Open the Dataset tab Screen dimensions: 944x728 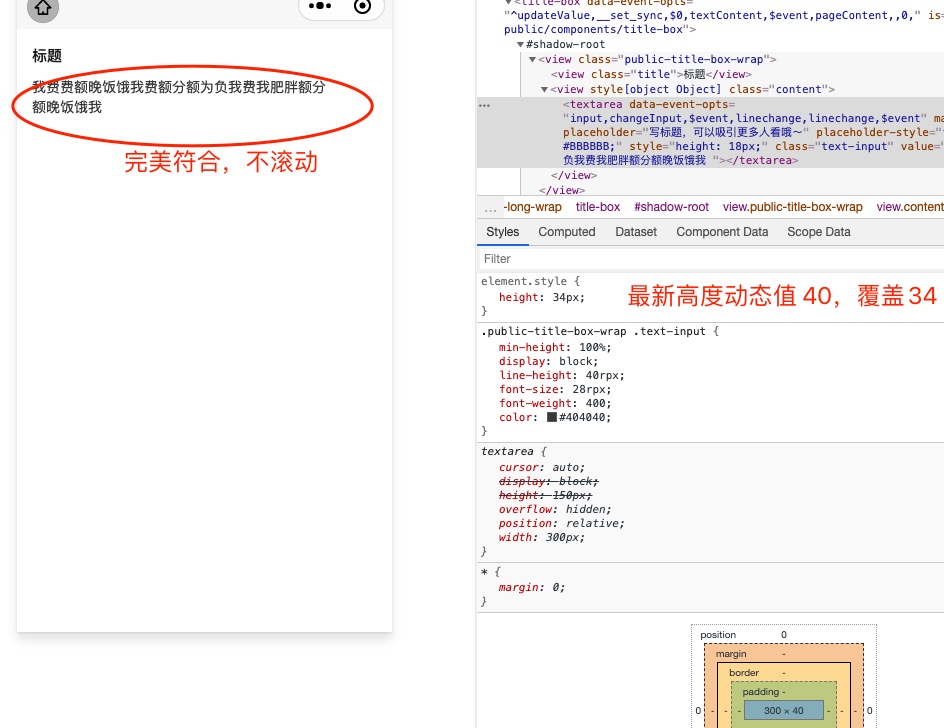coord(636,232)
